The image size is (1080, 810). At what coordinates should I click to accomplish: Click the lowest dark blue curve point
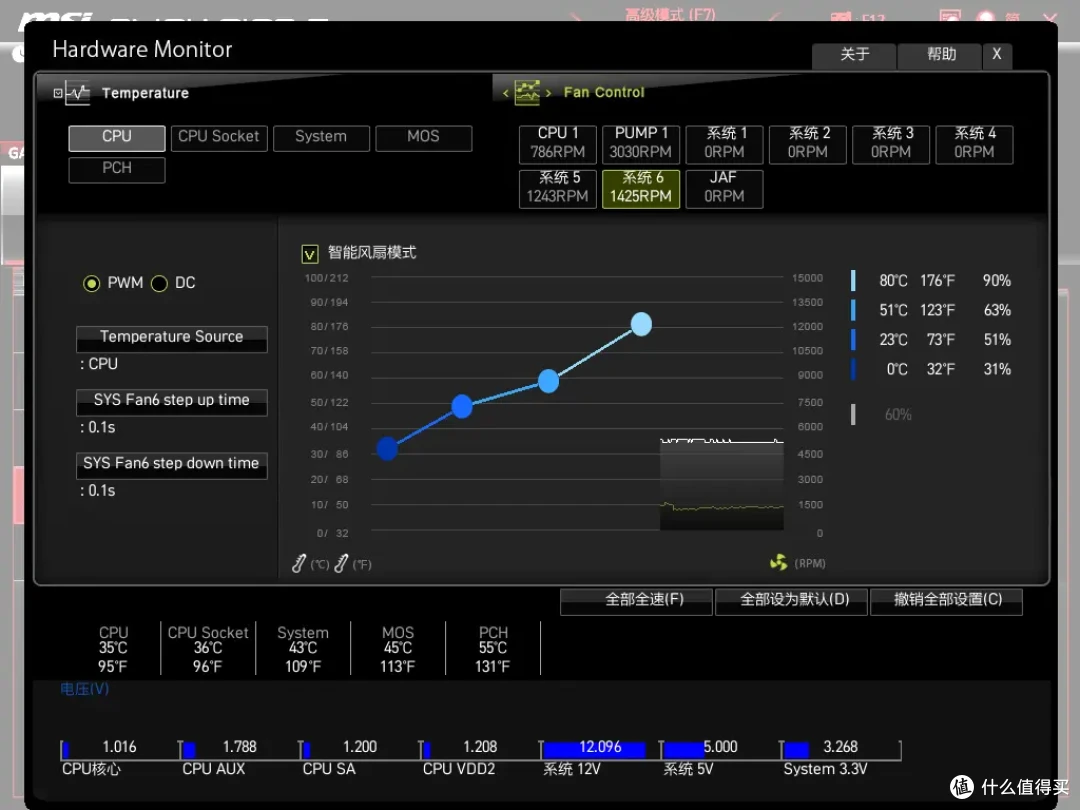point(387,448)
